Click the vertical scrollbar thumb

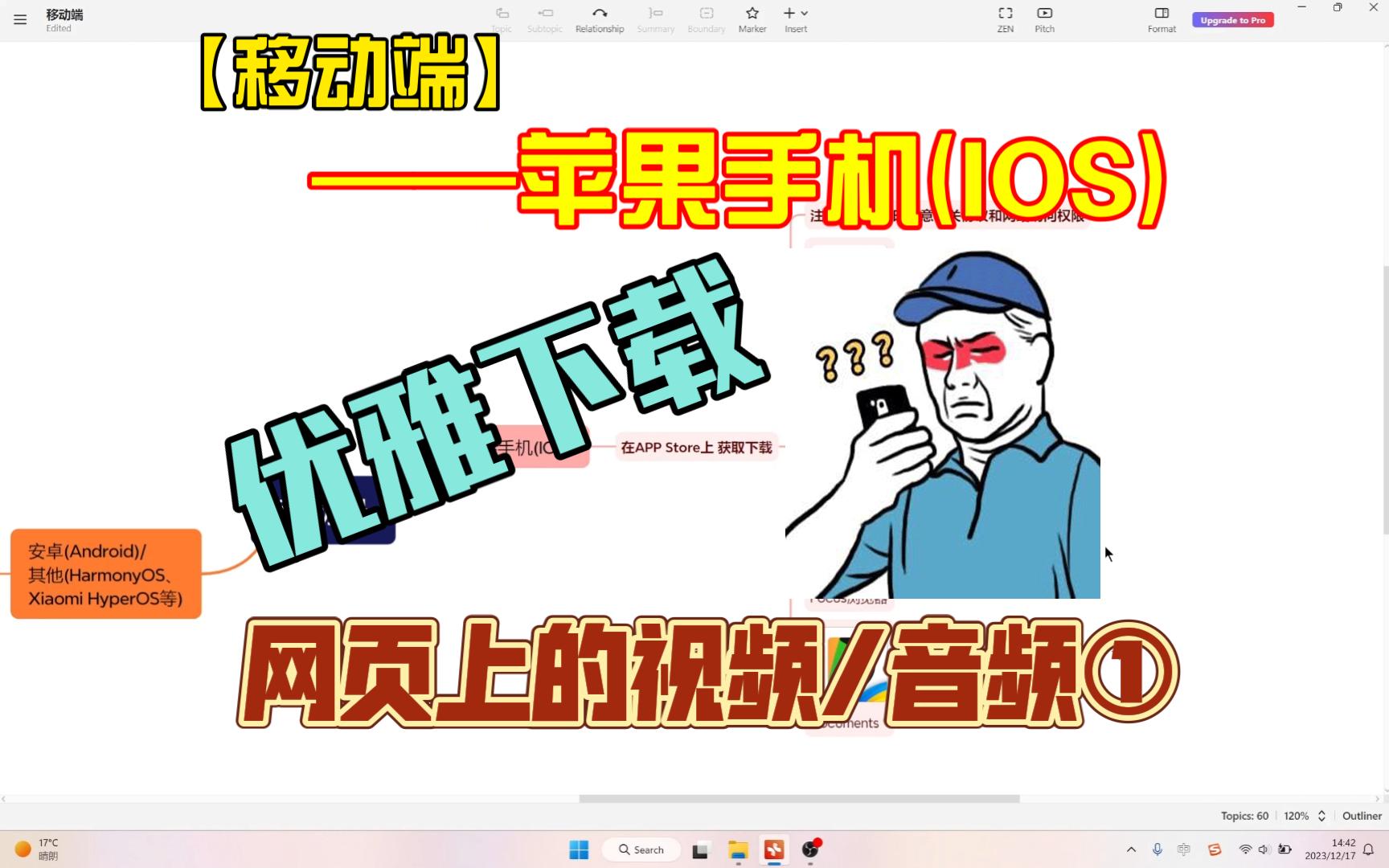tap(1385, 399)
